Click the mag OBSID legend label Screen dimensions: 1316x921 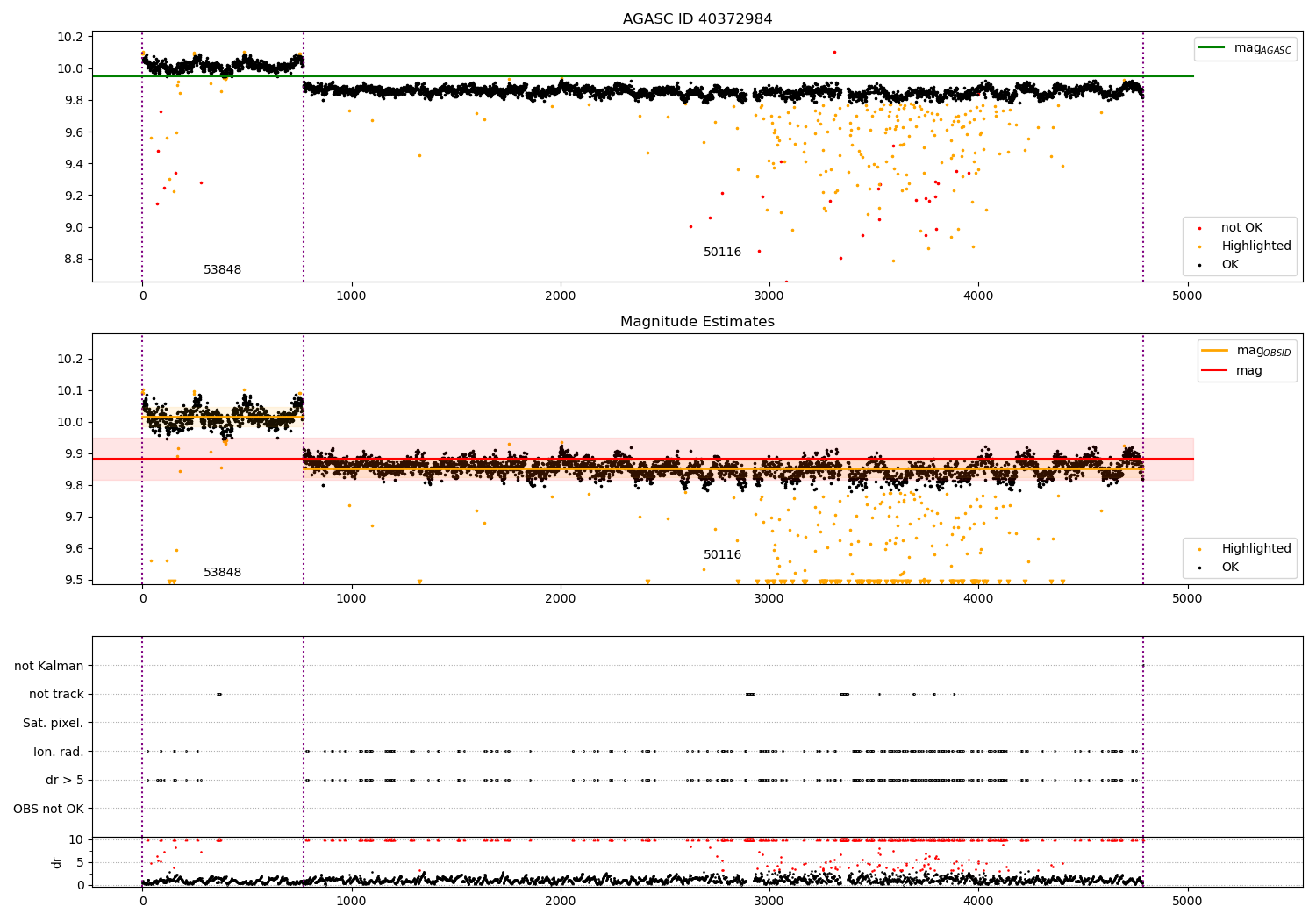click(x=1263, y=351)
